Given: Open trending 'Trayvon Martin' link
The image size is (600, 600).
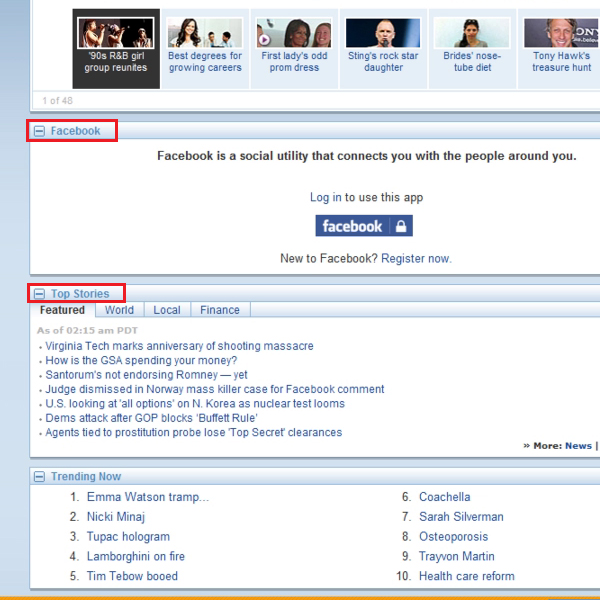Looking at the screenshot, I should [457, 556].
